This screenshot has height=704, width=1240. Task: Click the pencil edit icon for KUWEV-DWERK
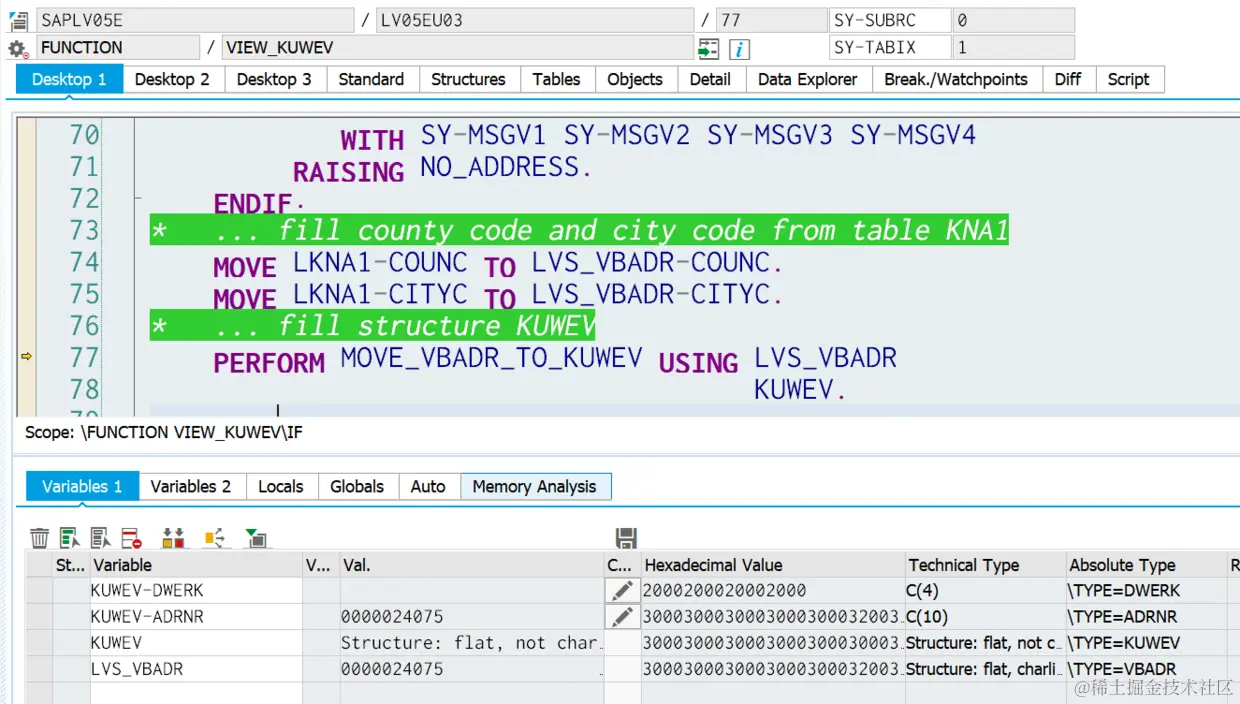[x=622, y=591]
